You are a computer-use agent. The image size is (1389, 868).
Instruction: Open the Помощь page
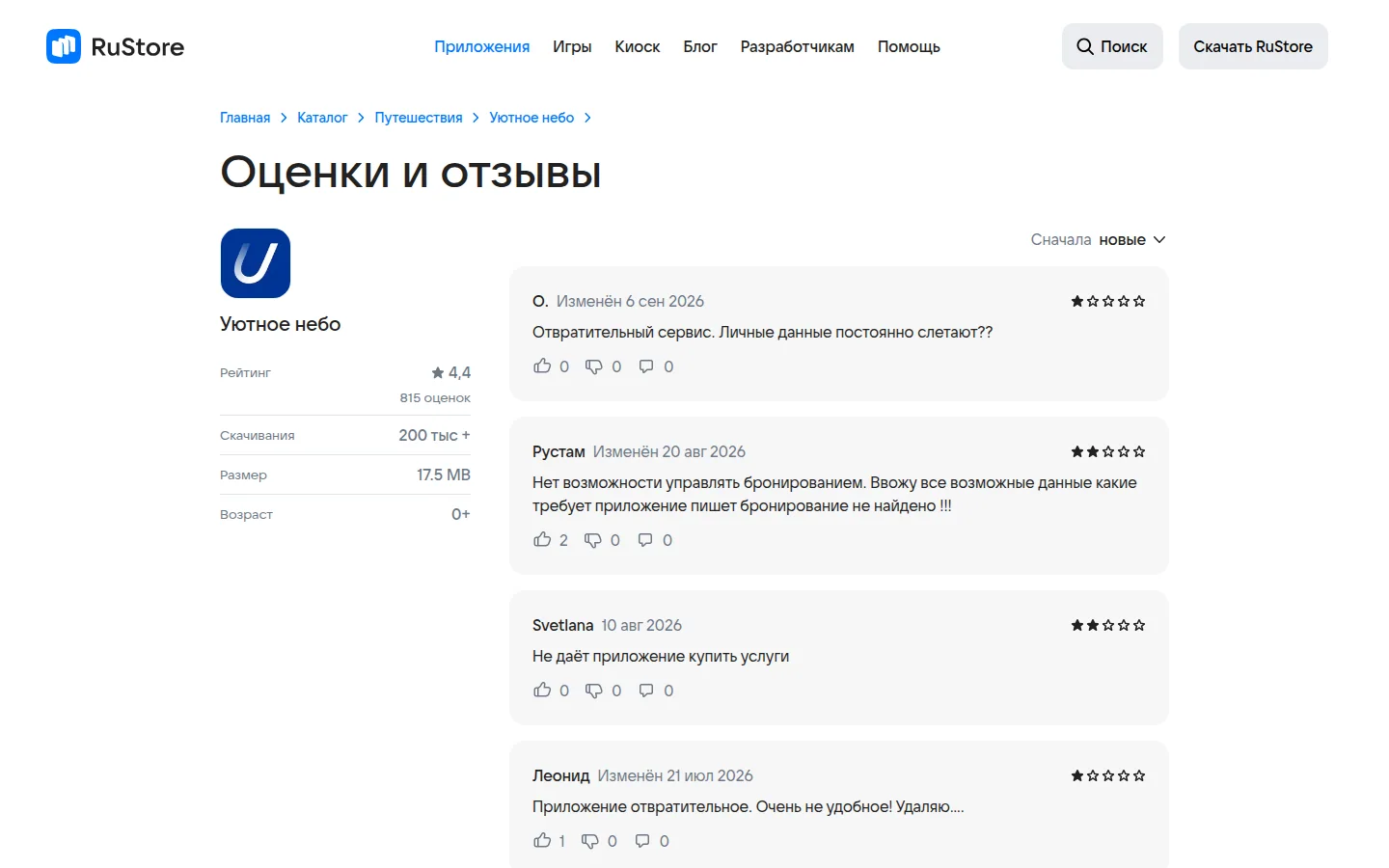tap(909, 46)
